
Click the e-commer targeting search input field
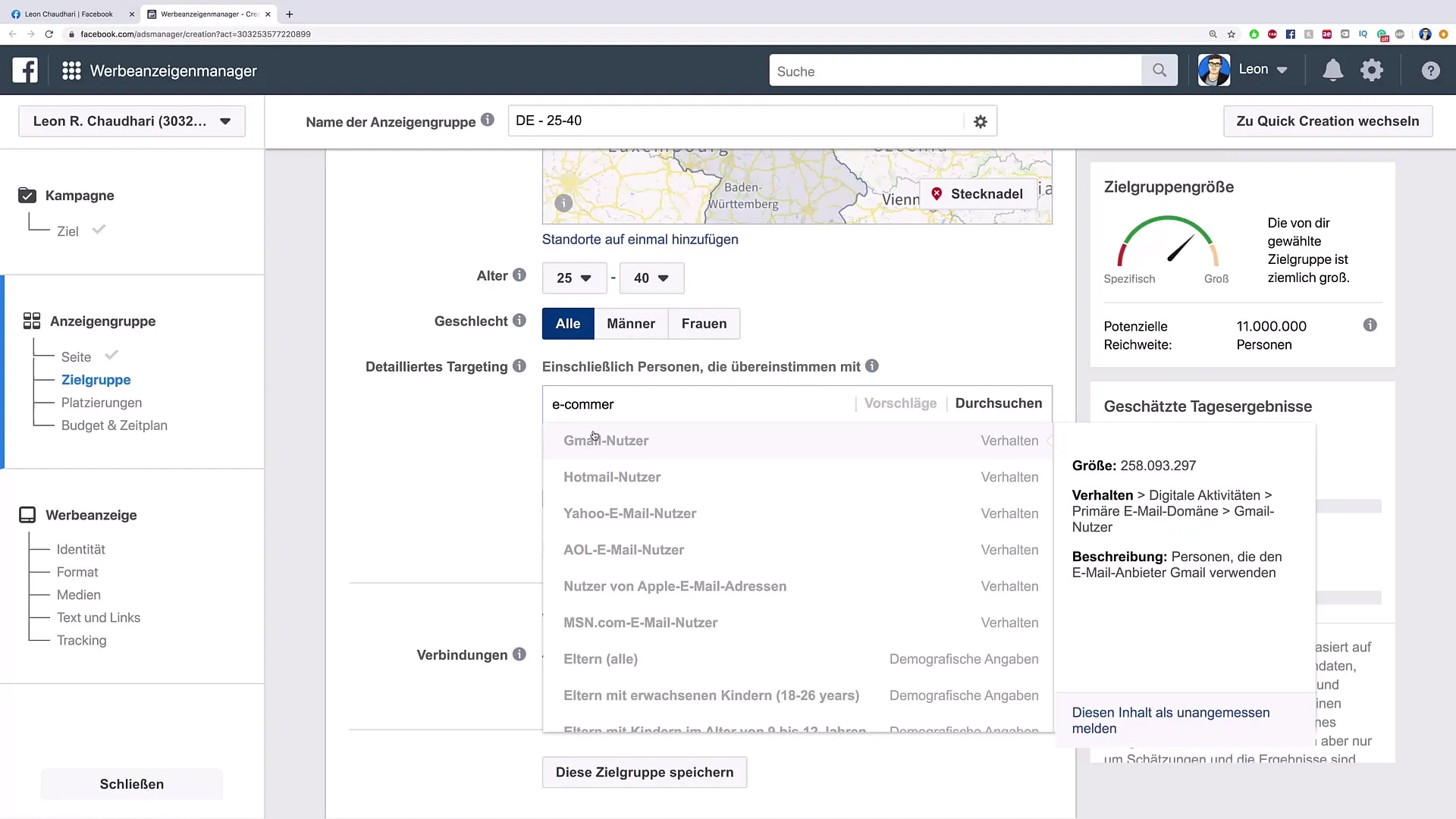coord(699,404)
